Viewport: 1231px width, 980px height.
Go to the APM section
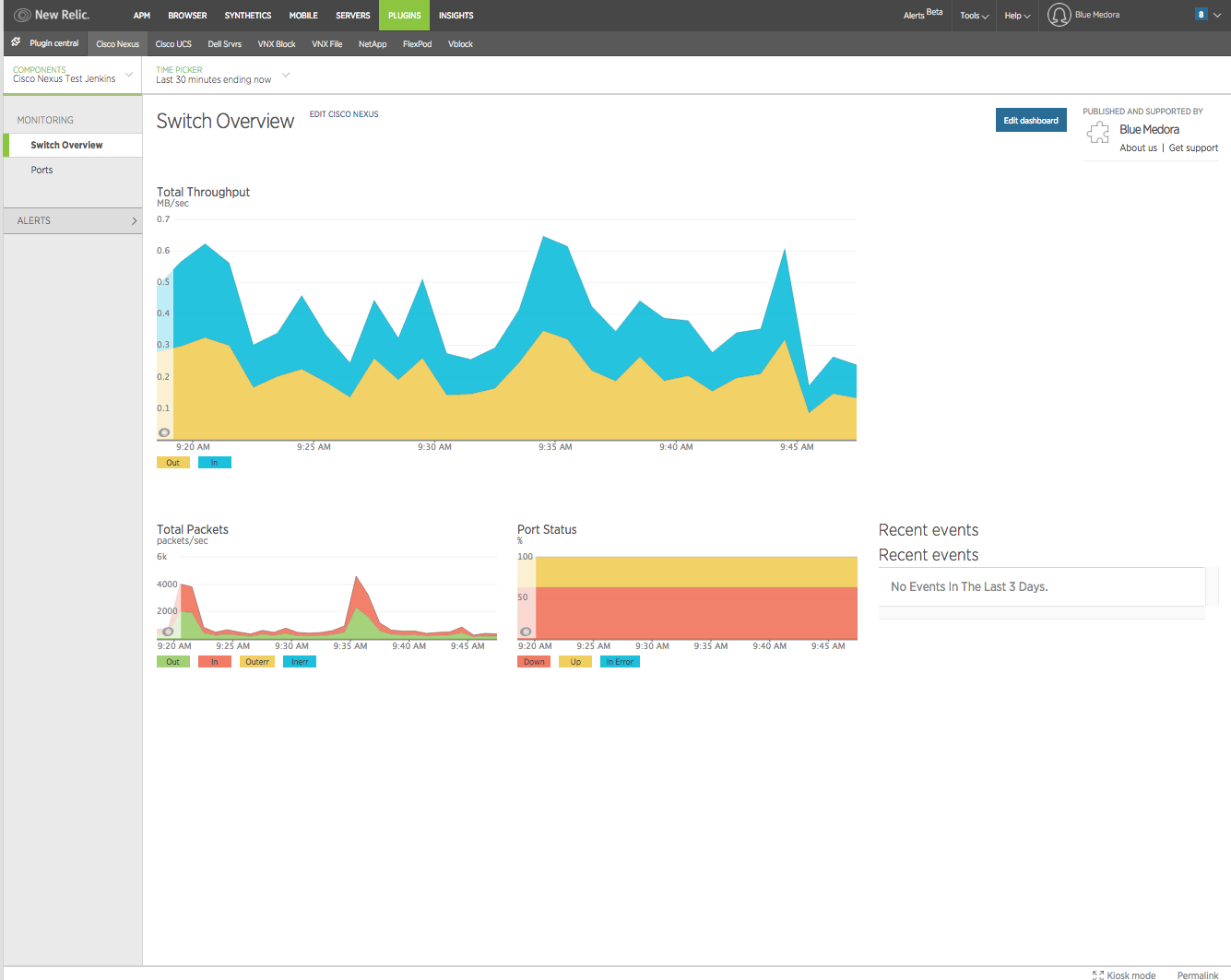141,16
